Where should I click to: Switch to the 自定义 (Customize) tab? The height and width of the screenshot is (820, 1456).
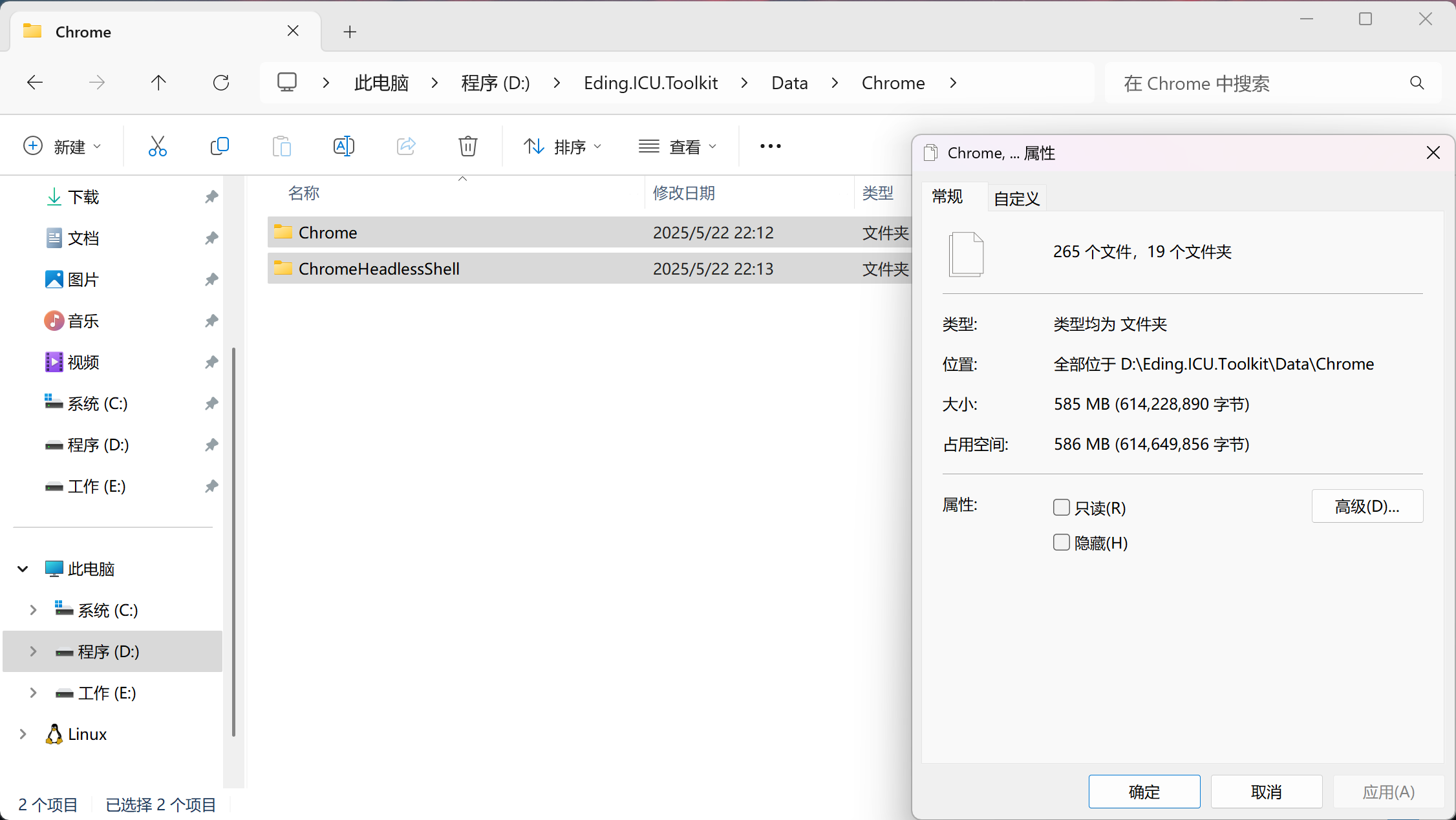click(1017, 198)
